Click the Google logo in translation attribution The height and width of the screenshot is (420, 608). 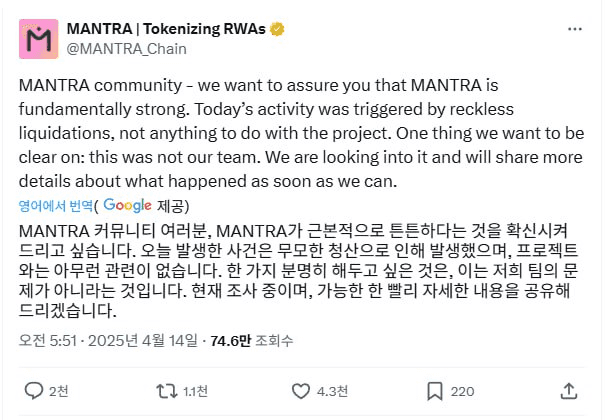(x=127, y=205)
